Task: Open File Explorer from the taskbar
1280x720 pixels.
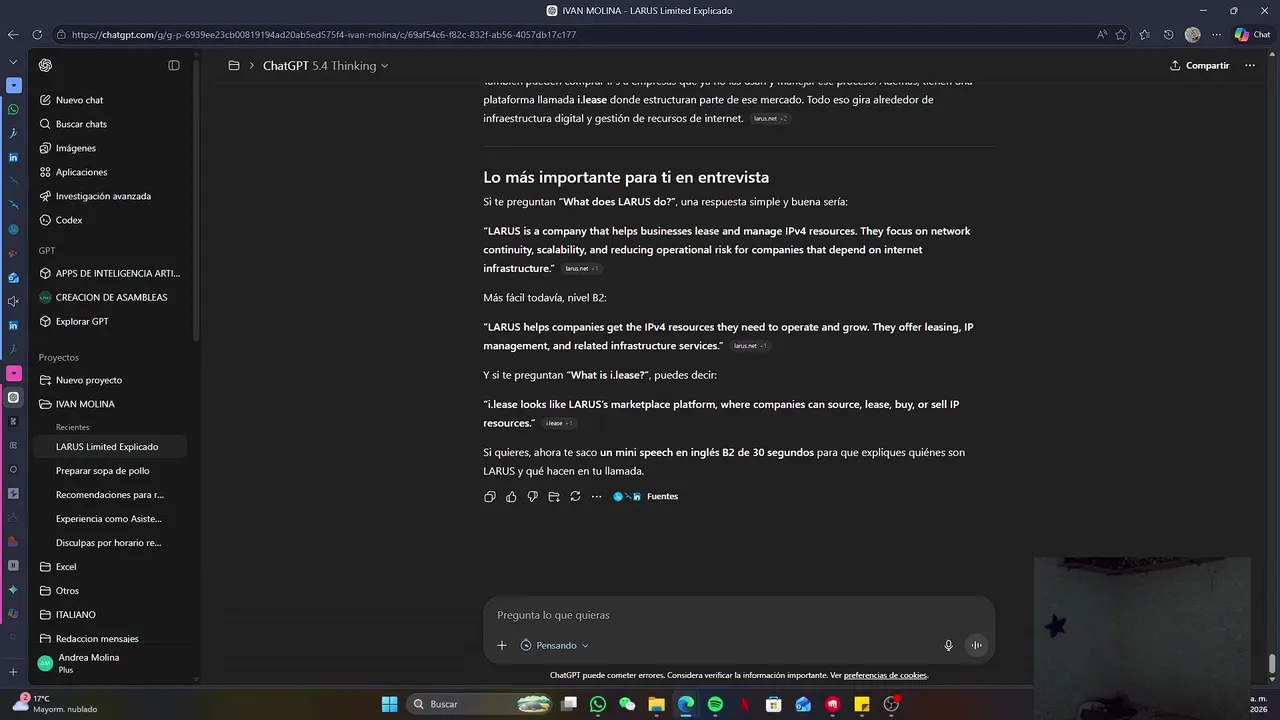Action: click(656, 704)
